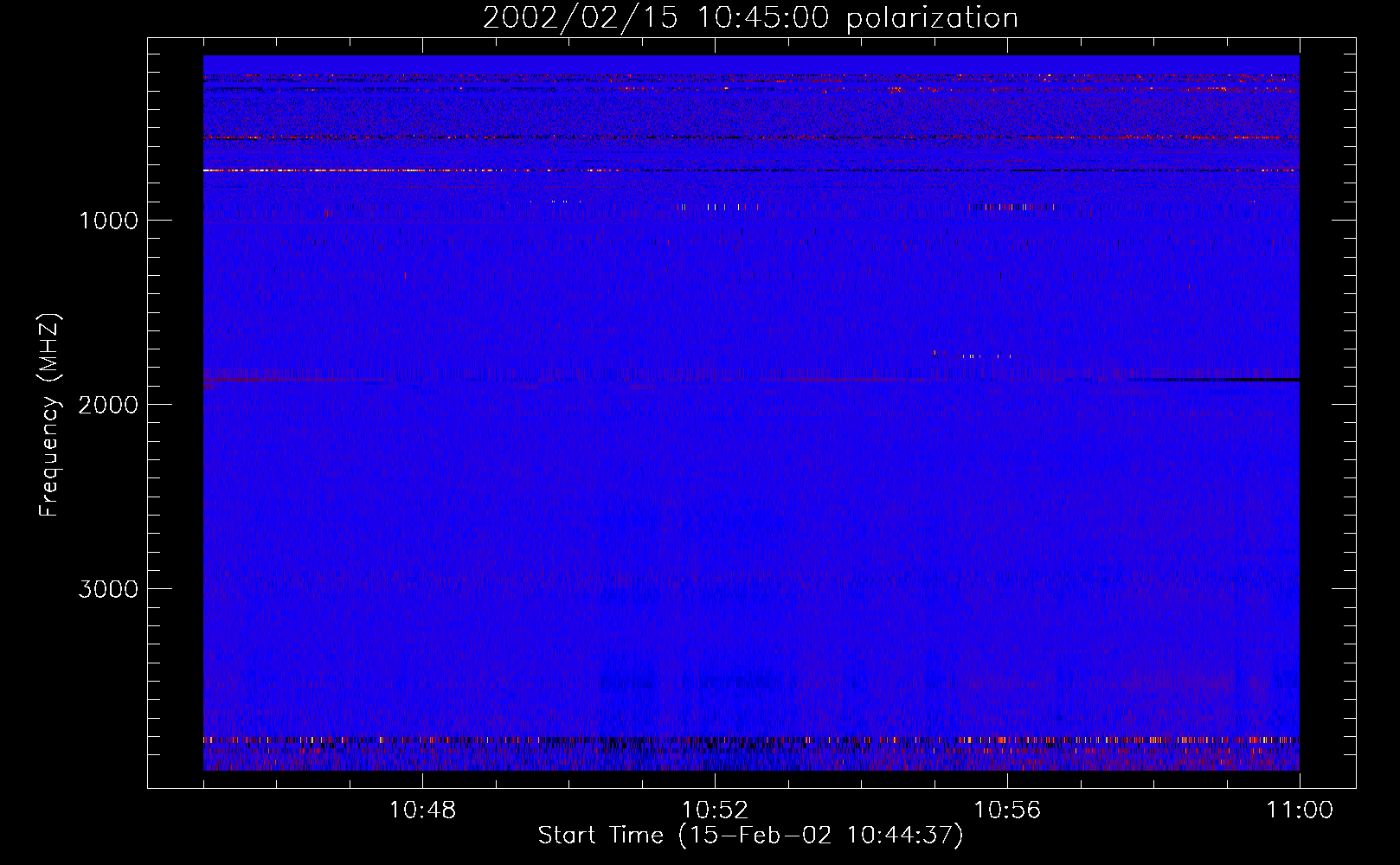Click the 2000 frequency tick label

(108, 405)
